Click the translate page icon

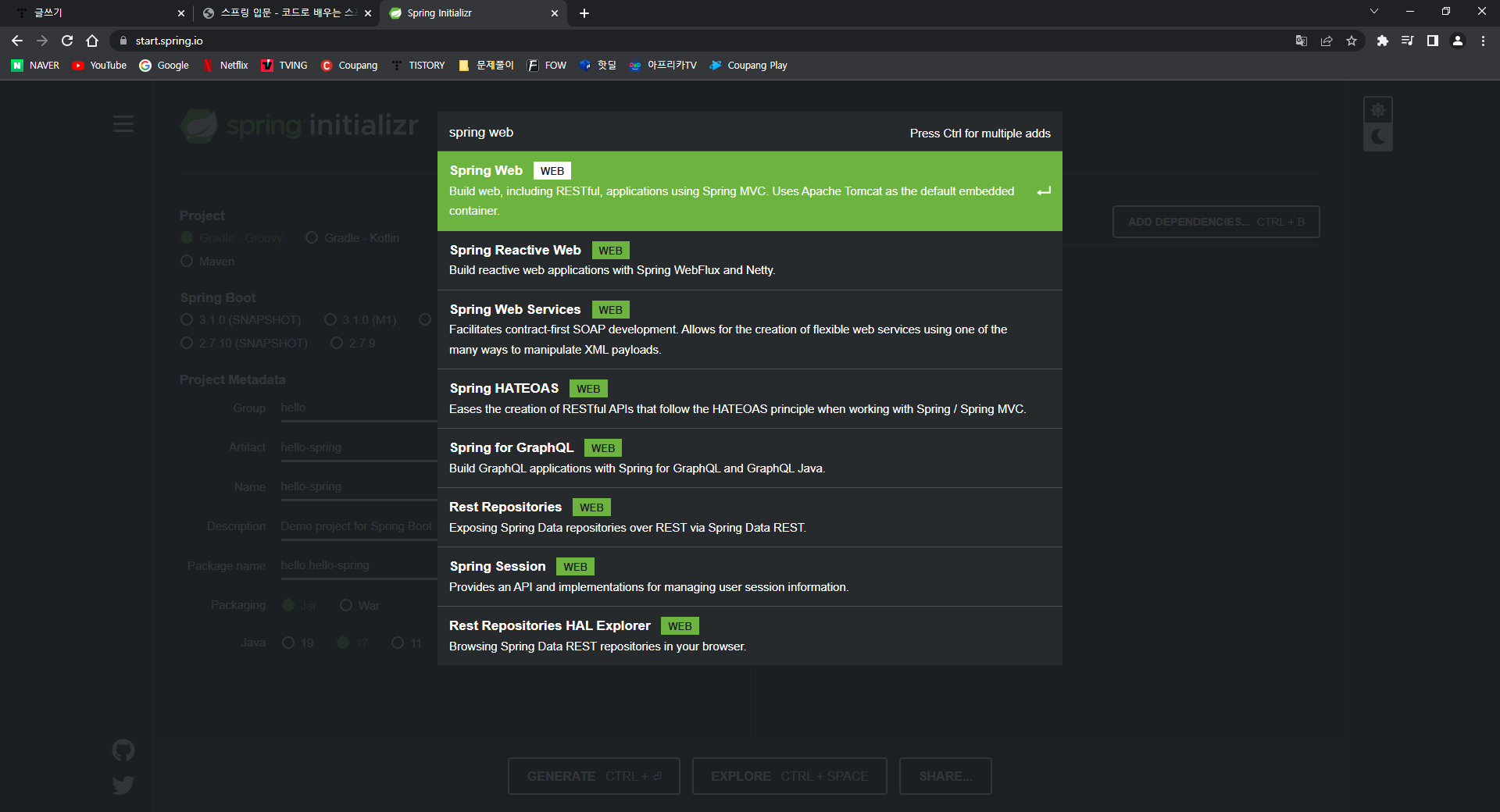pos(1301,41)
